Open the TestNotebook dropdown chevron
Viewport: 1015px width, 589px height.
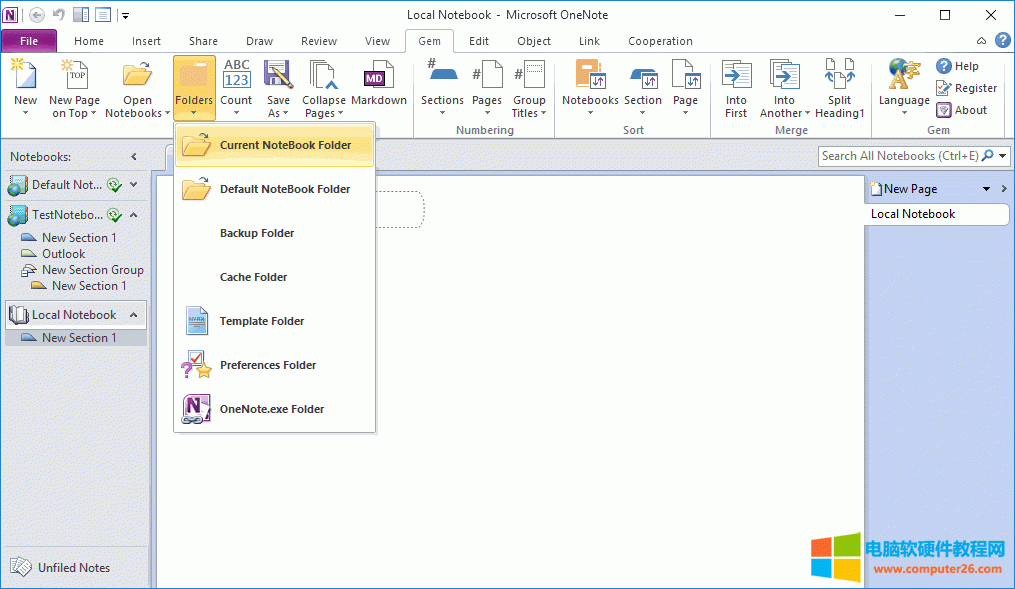coord(133,214)
